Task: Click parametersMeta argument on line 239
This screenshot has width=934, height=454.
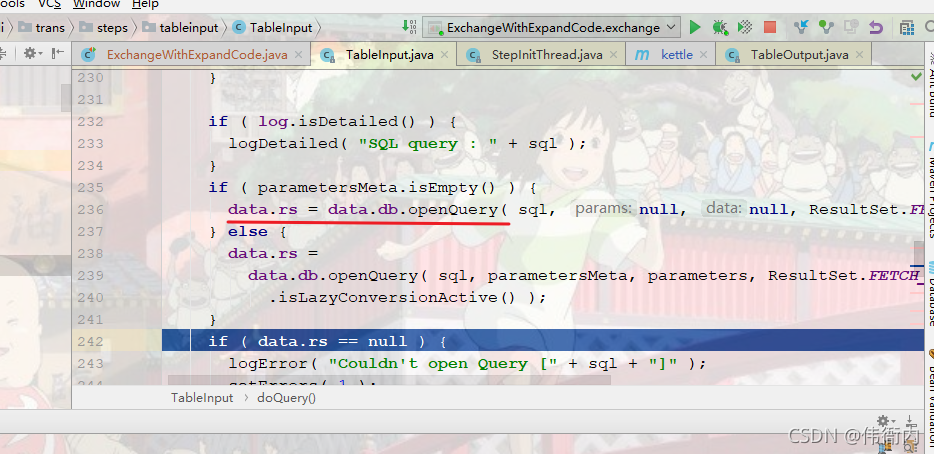Action: click(x=557, y=275)
